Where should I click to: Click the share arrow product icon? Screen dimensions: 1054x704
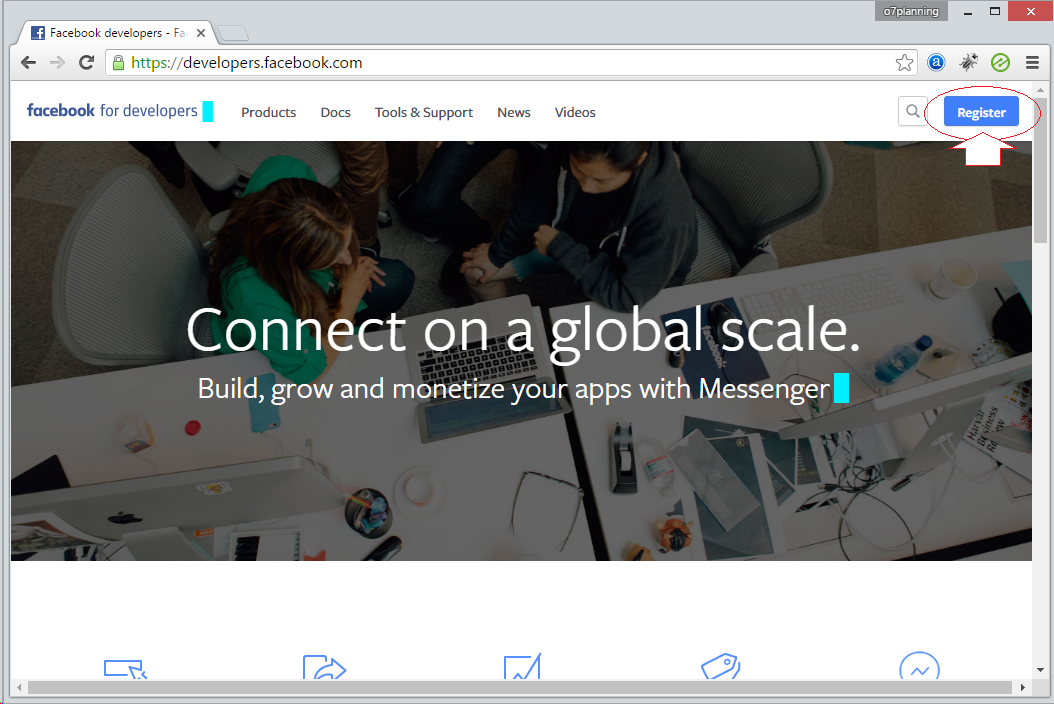[x=324, y=666]
